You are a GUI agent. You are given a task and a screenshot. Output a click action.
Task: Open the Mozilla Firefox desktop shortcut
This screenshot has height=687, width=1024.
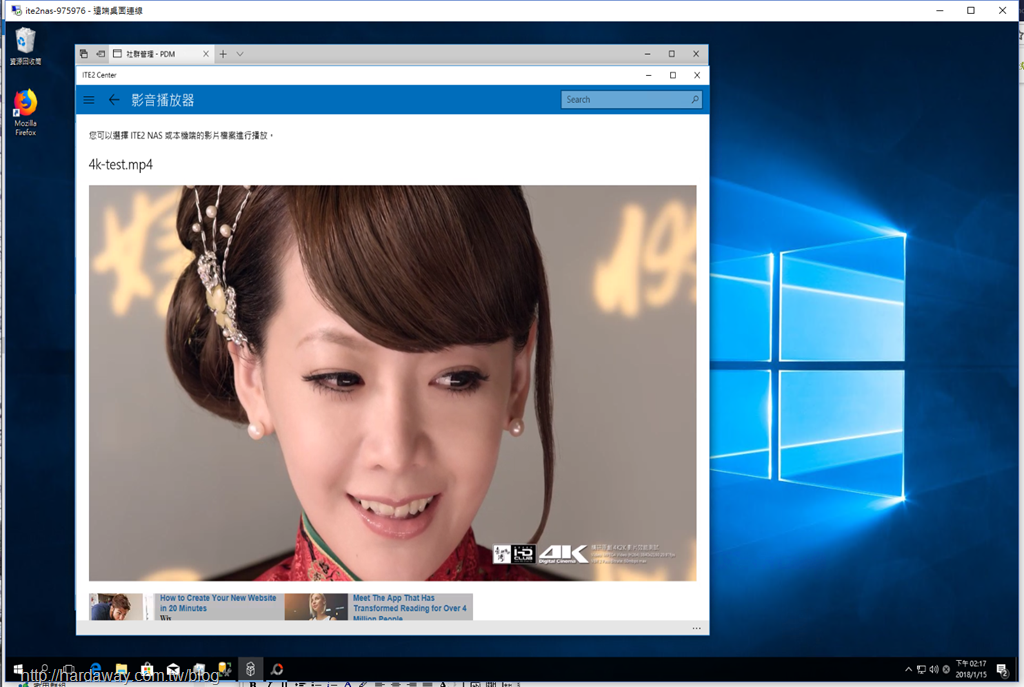pyautogui.click(x=25, y=112)
